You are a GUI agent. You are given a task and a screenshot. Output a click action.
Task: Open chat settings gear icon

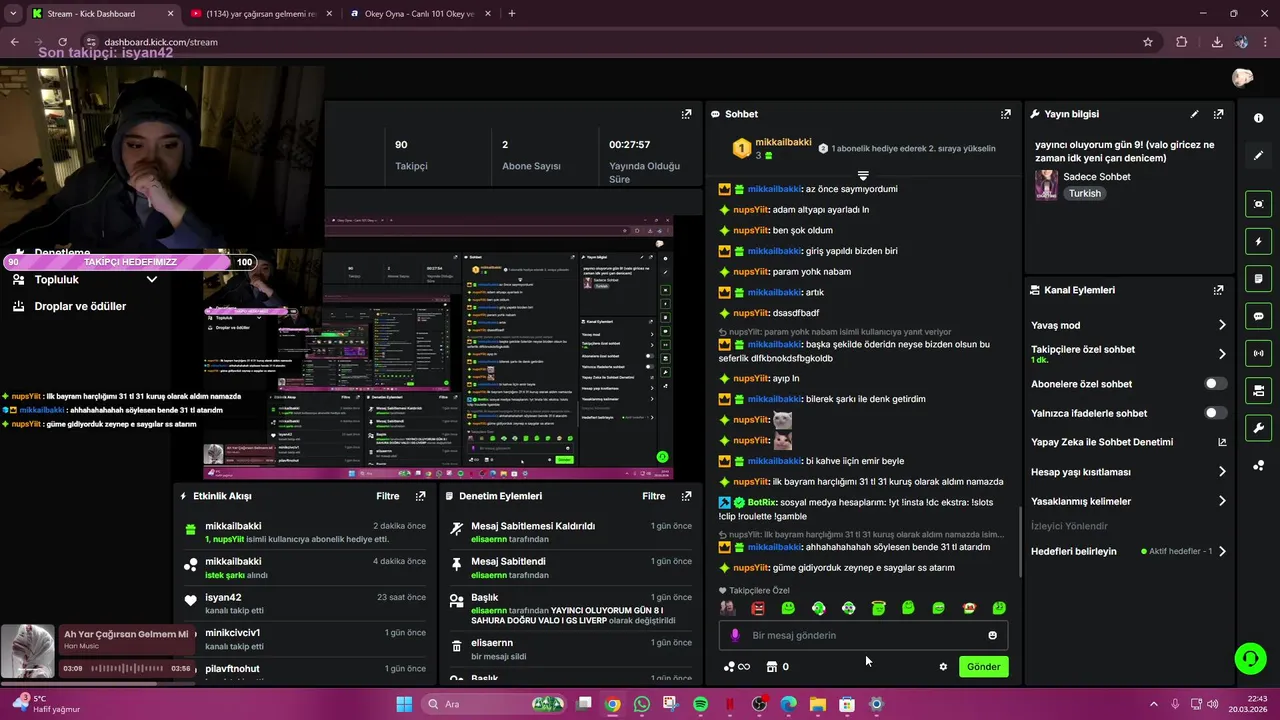[942, 667]
